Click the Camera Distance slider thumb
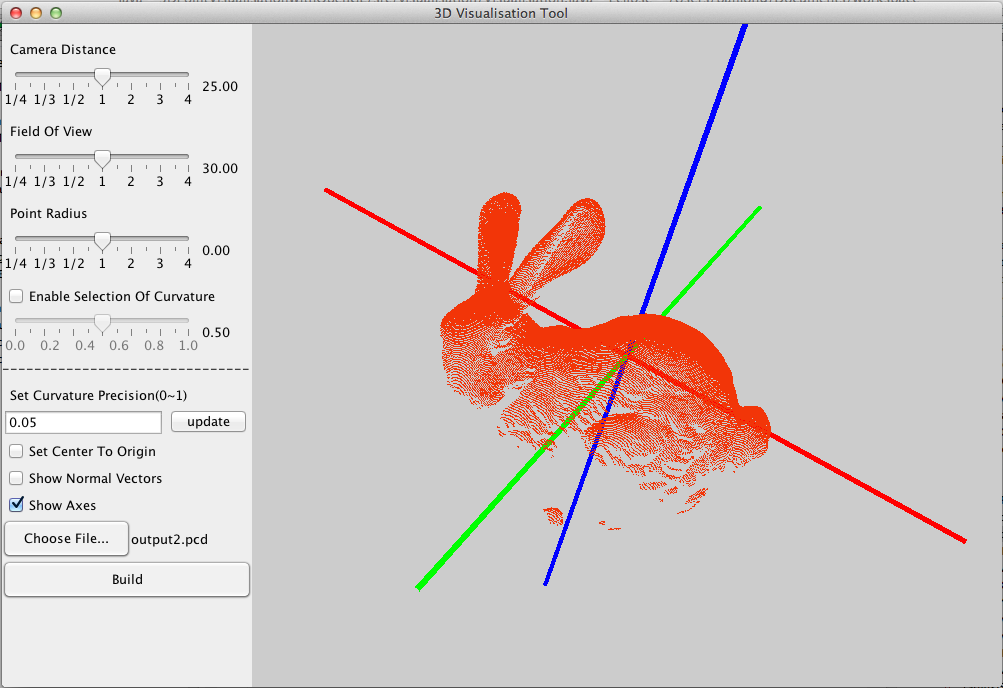This screenshot has height=688, width=1003. pyautogui.click(x=102, y=77)
